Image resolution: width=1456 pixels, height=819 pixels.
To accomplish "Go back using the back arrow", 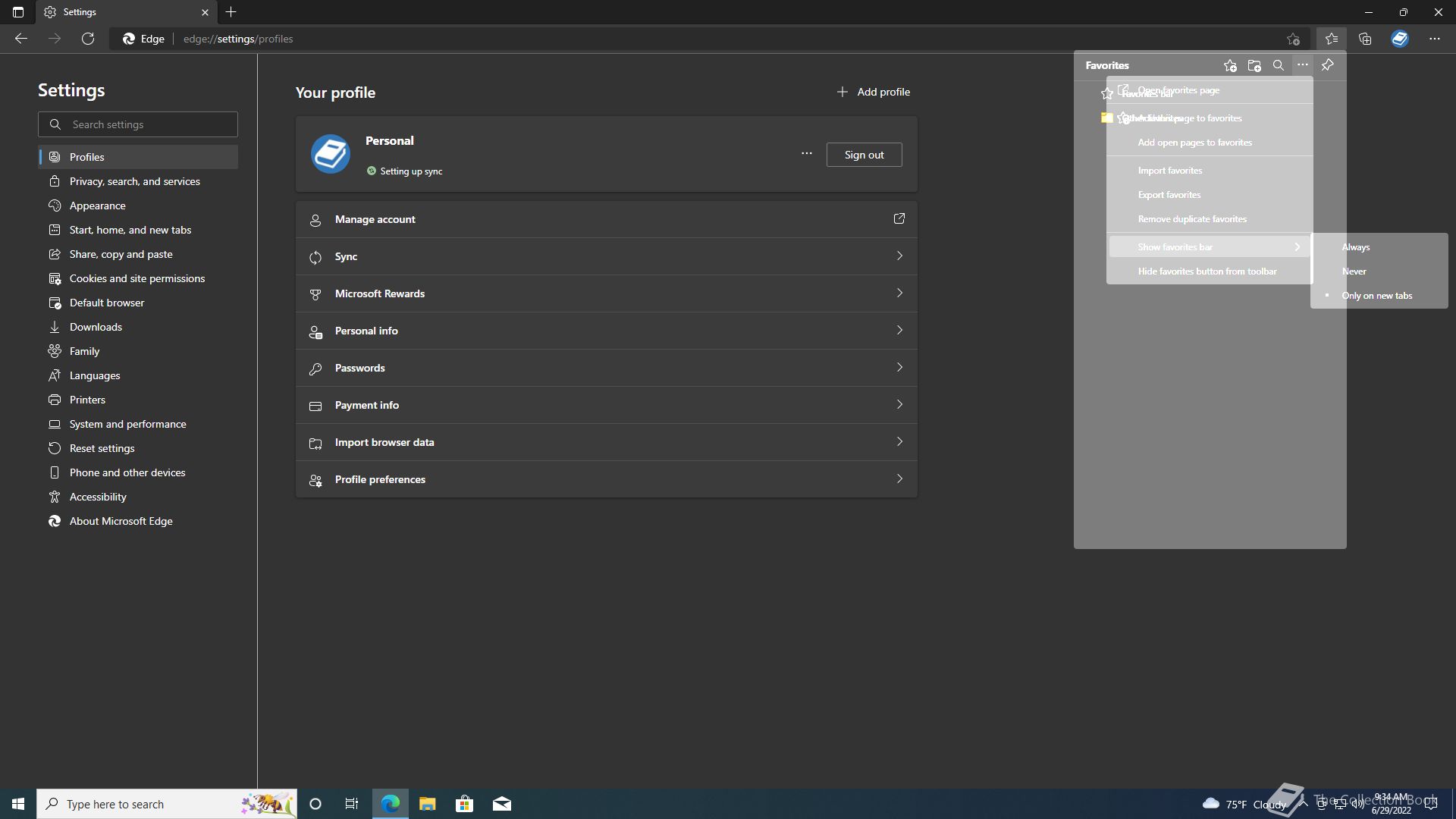I will [21, 39].
